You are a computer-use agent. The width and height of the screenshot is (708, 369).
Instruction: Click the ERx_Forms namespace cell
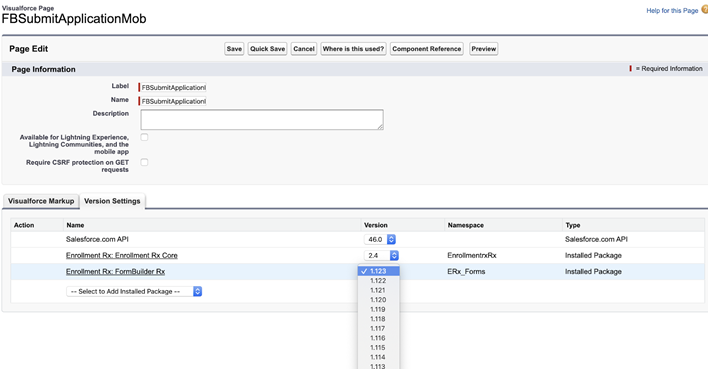466,271
